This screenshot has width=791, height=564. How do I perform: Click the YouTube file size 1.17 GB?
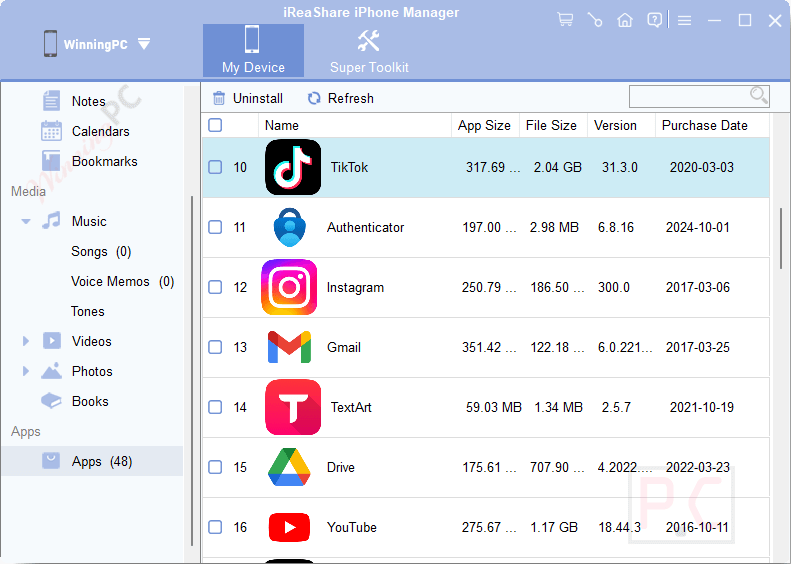554,527
